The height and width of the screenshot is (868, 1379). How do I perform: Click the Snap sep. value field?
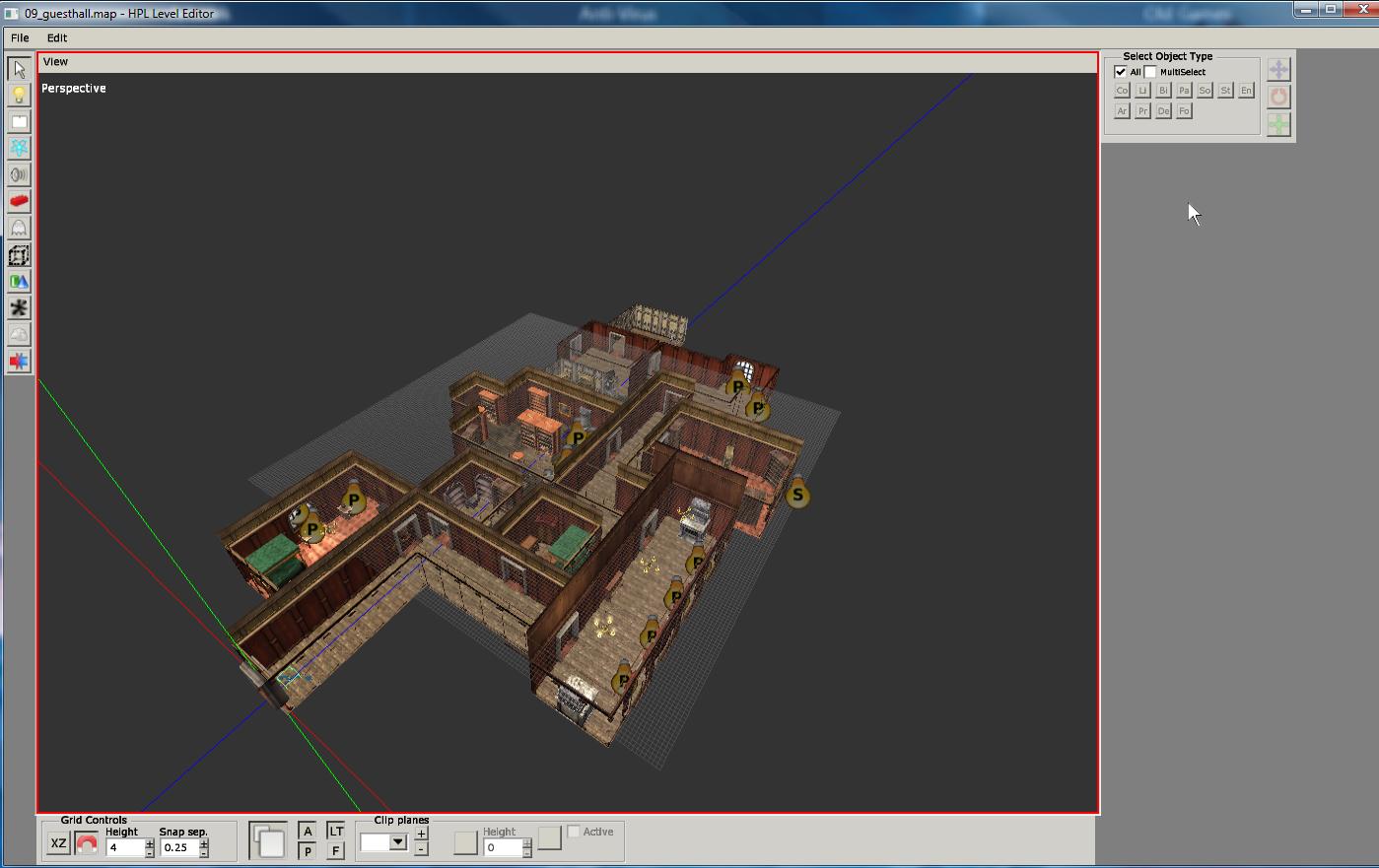(x=178, y=847)
